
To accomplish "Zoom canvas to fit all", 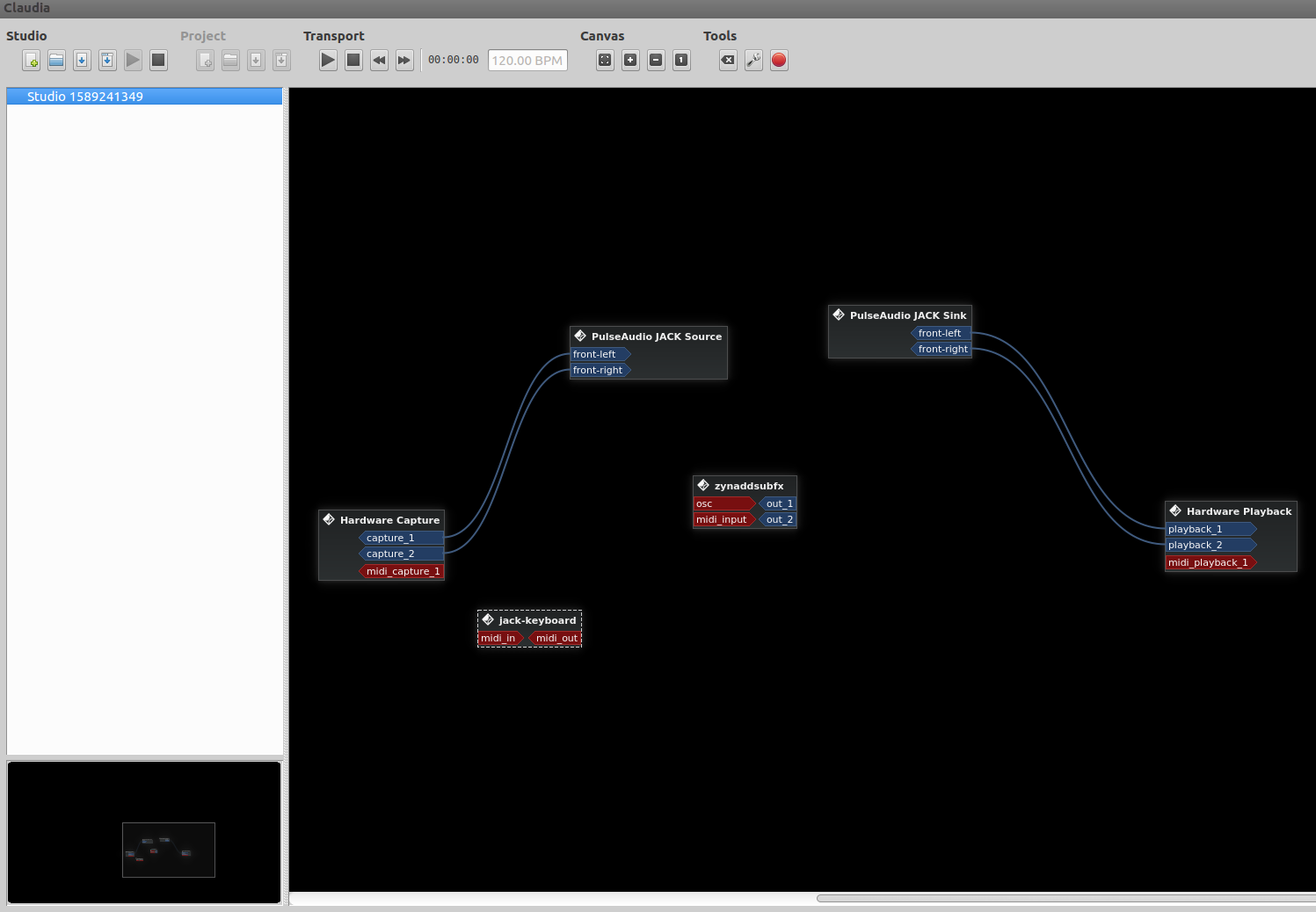I will coord(605,61).
